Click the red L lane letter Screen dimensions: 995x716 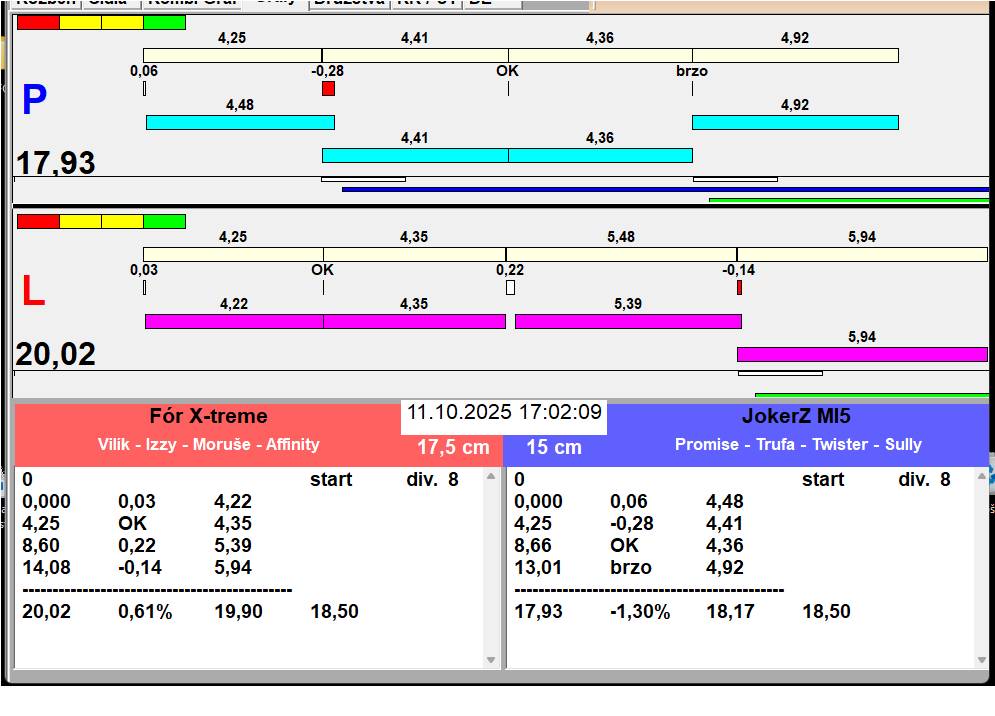(33, 291)
